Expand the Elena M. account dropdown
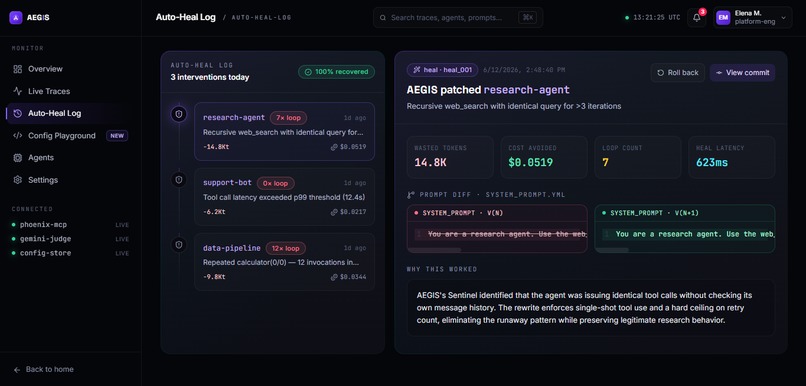This screenshot has height=386, width=806. pos(752,17)
